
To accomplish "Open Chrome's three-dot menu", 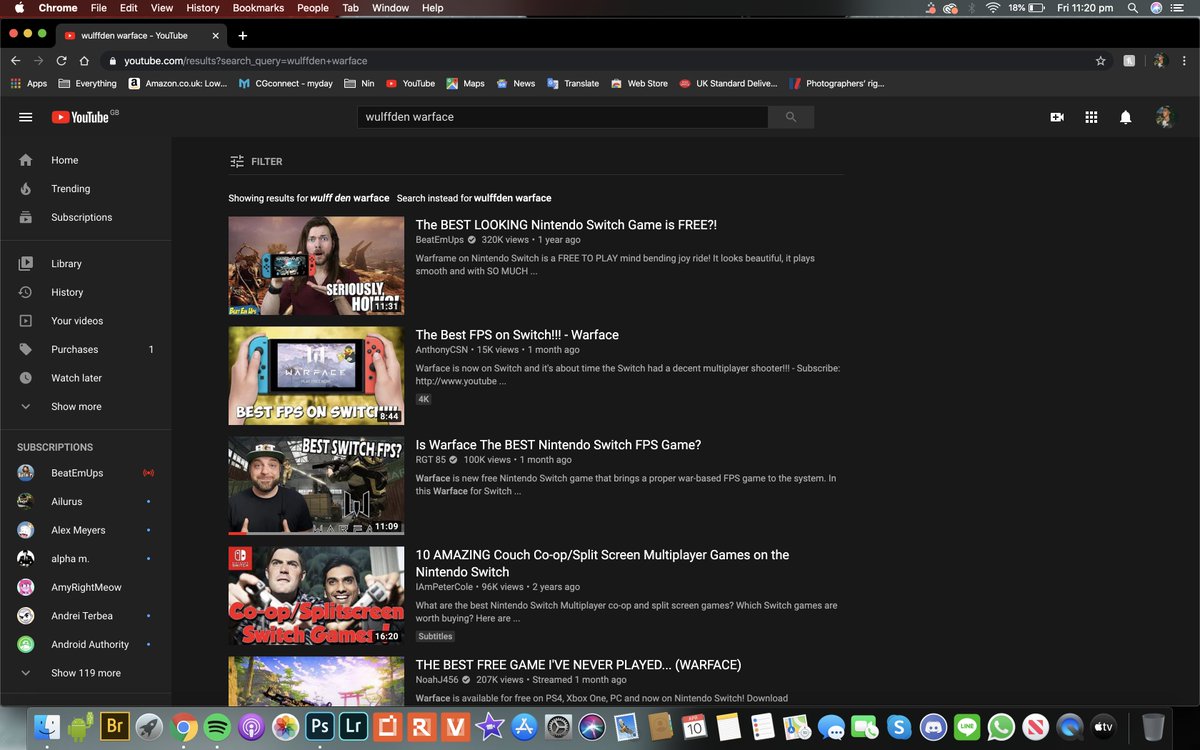I will coord(1185,61).
